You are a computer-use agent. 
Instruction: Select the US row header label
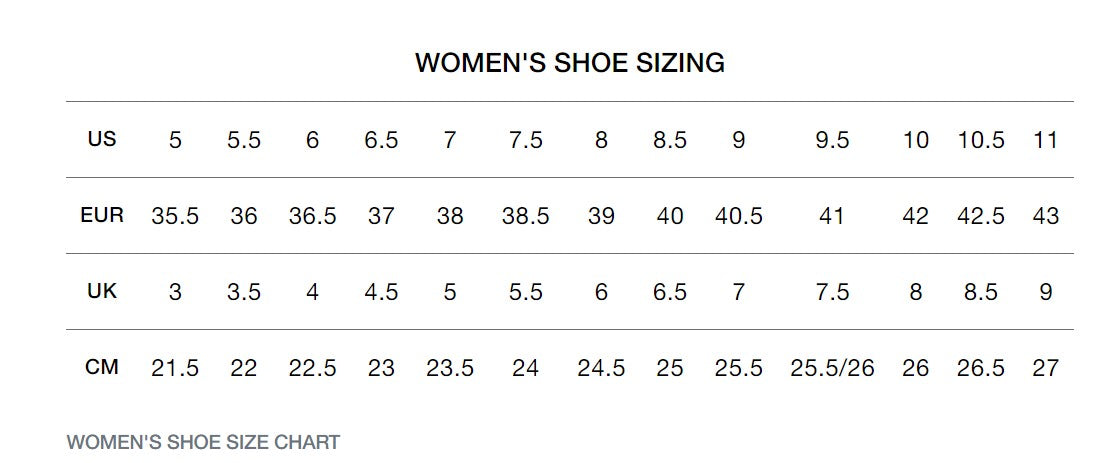pos(102,140)
